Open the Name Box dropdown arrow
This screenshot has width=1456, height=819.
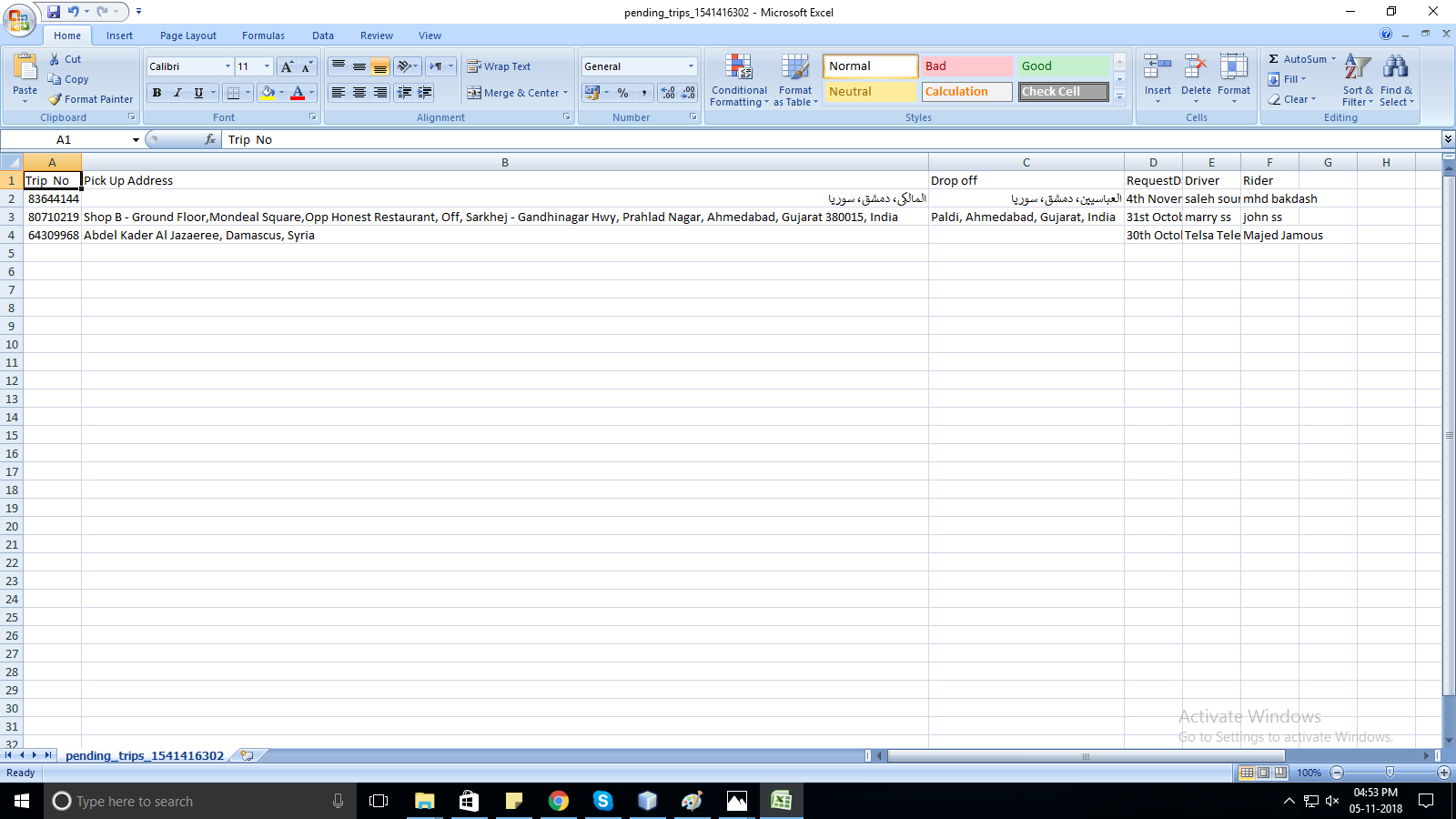[136, 139]
